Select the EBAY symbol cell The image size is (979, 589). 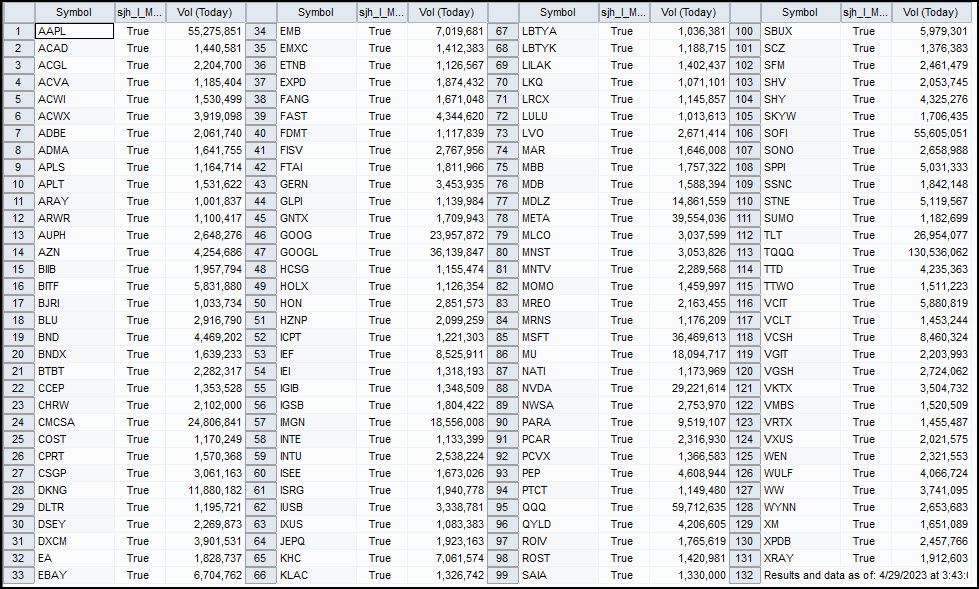[74, 575]
